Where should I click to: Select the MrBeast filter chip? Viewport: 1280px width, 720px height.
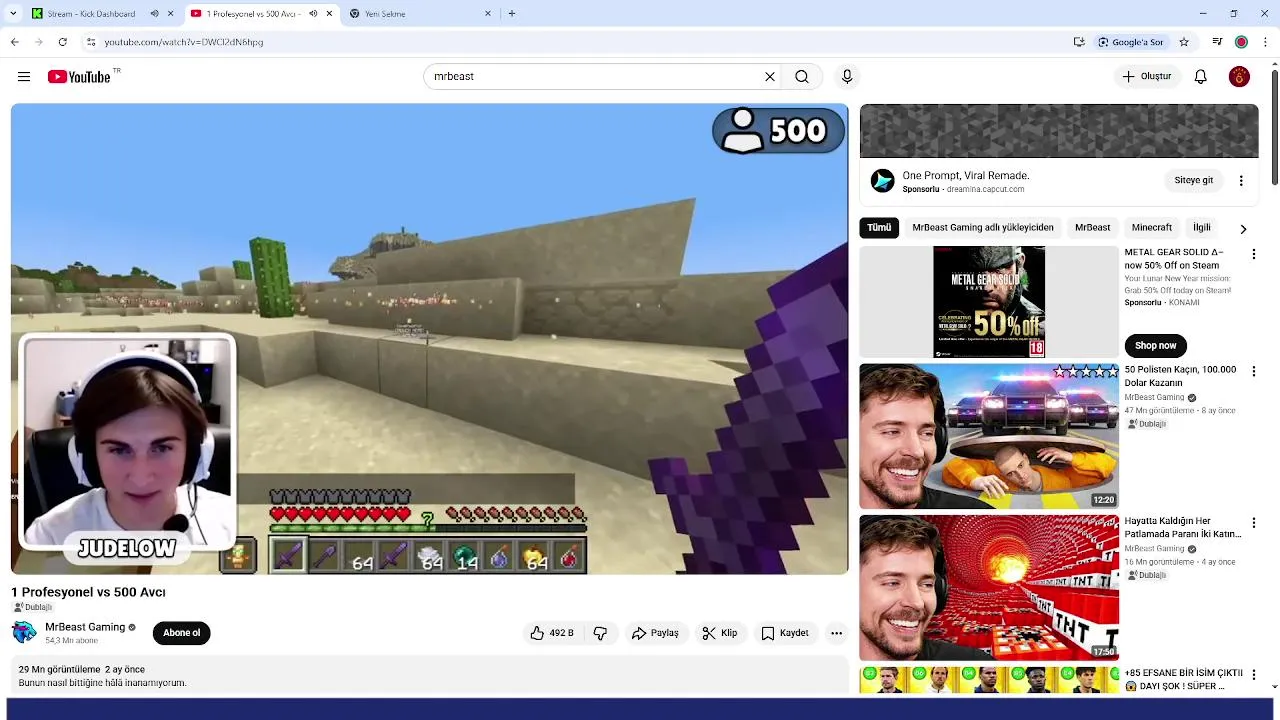coord(1093,228)
